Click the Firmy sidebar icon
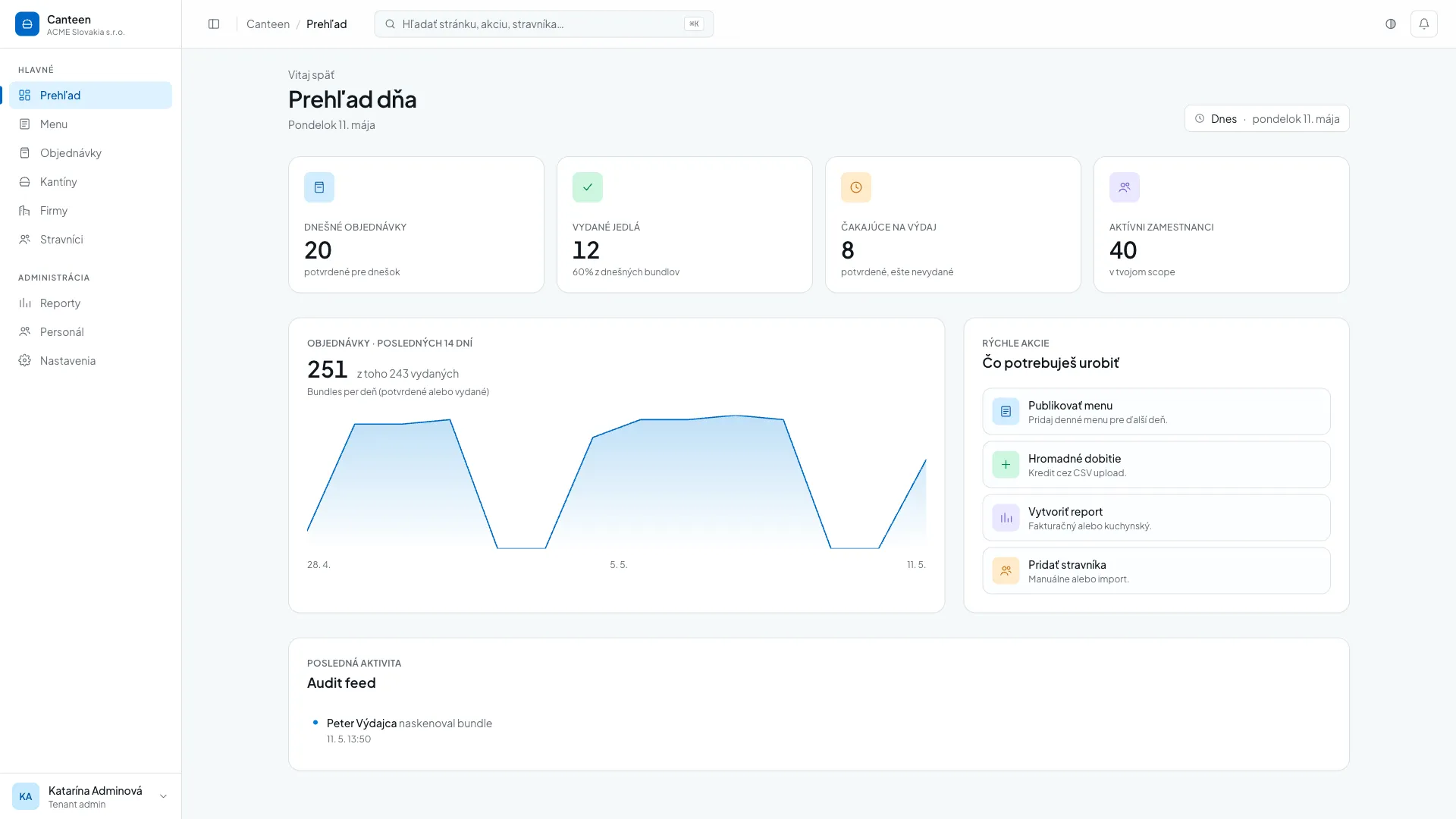Viewport: 1456px width, 819px height. pos(25,211)
